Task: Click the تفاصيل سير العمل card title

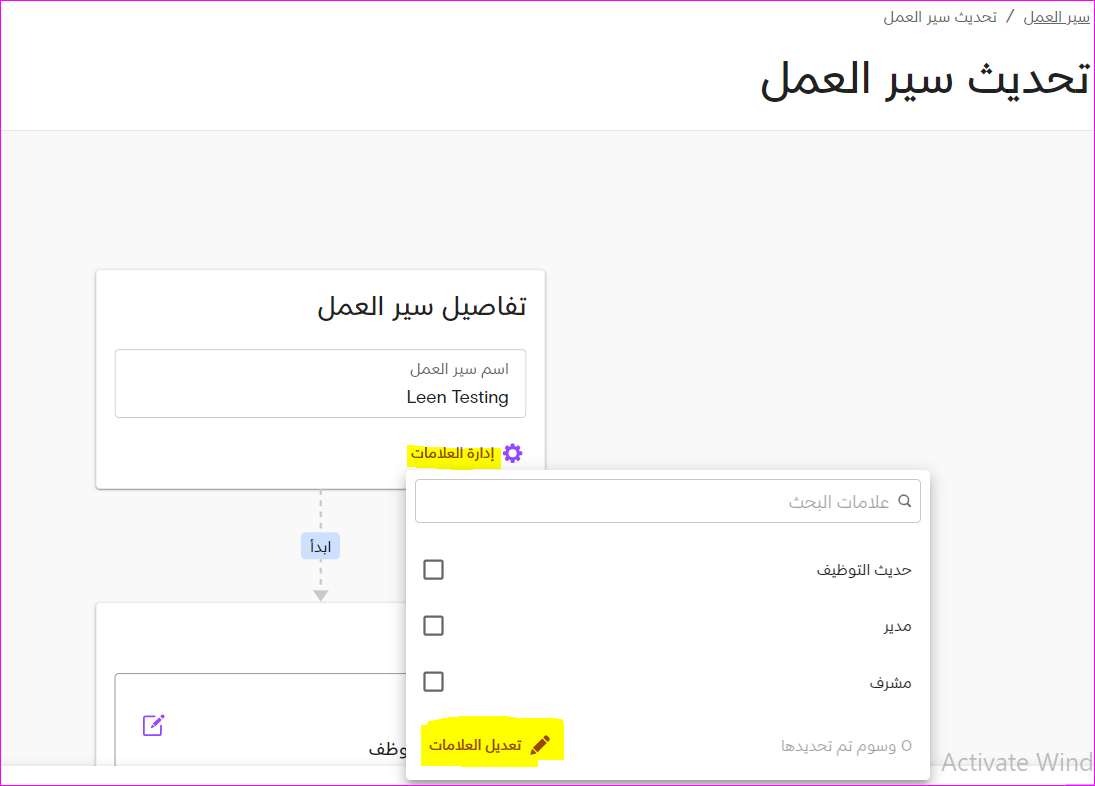Action: pos(421,307)
